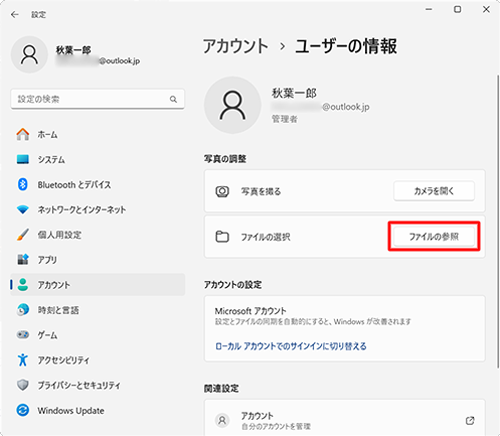The width and height of the screenshot is (500, 436).
Task: Select the ホーム house icon
Action: click(23, 134)
